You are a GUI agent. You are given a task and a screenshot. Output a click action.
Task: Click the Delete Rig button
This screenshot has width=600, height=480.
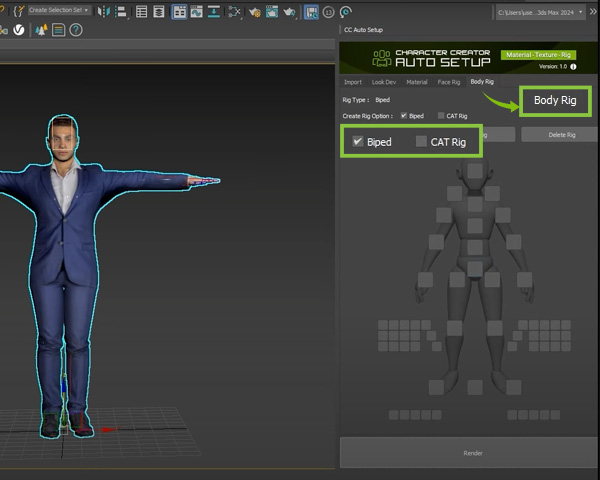561,135
